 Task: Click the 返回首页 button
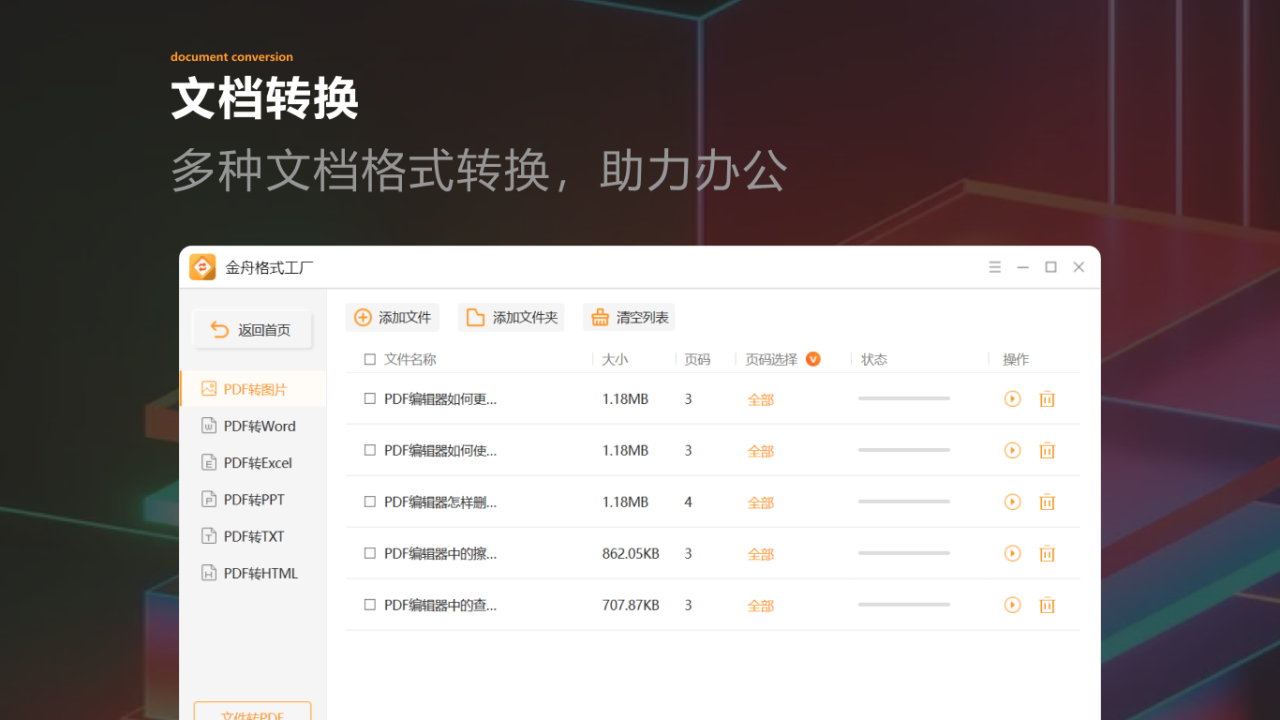(x=252, y=329)
